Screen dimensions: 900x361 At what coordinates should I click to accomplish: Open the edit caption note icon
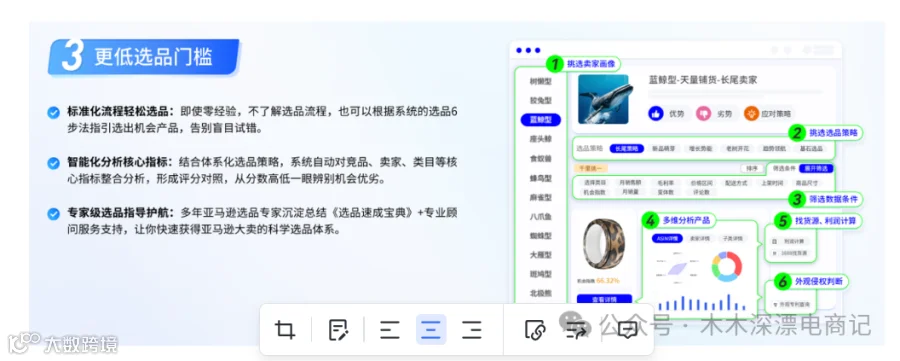(x=338, y=330)
